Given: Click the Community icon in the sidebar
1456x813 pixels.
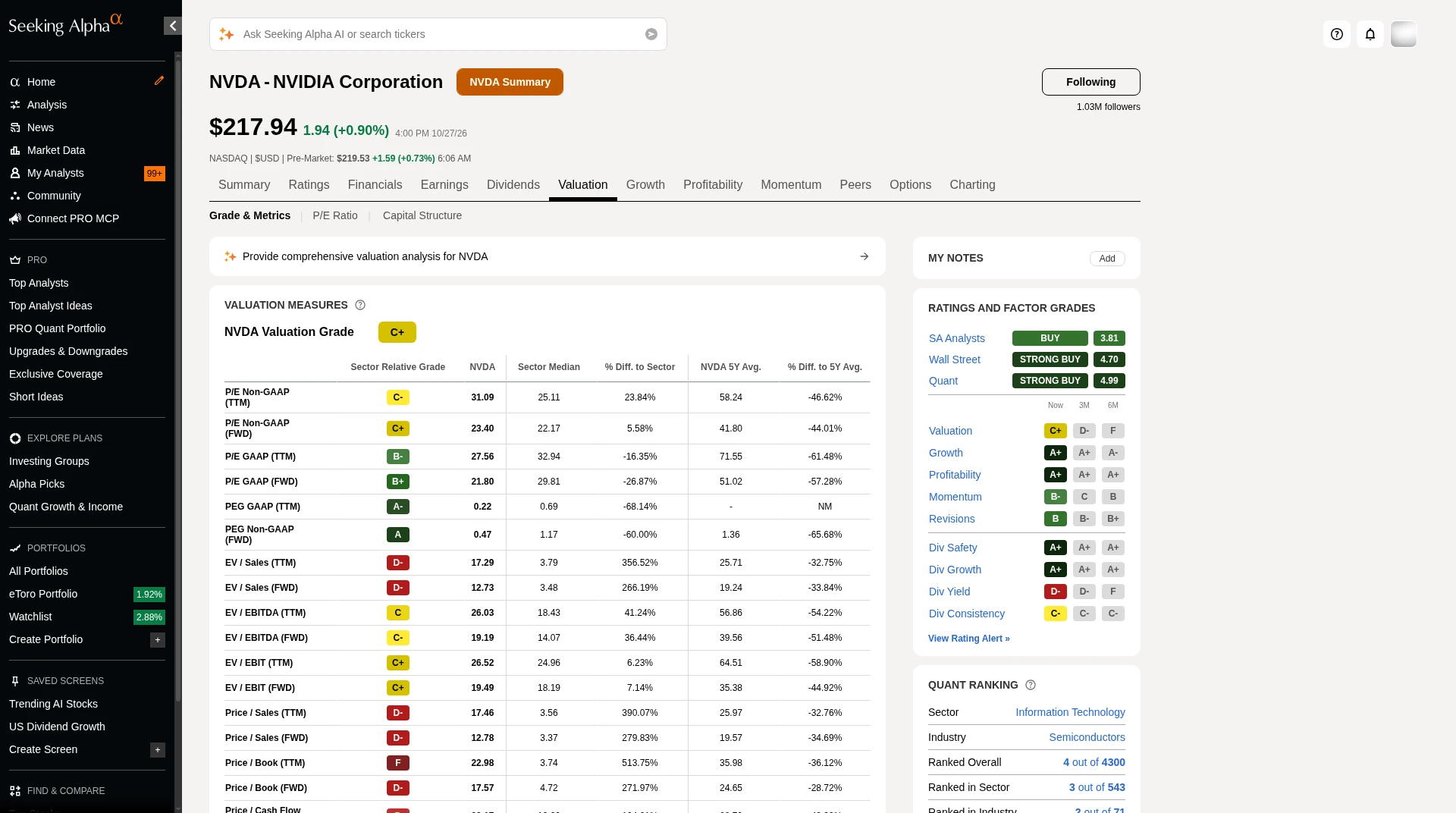Looking at the screenshot, I should (x=14, y=196).
